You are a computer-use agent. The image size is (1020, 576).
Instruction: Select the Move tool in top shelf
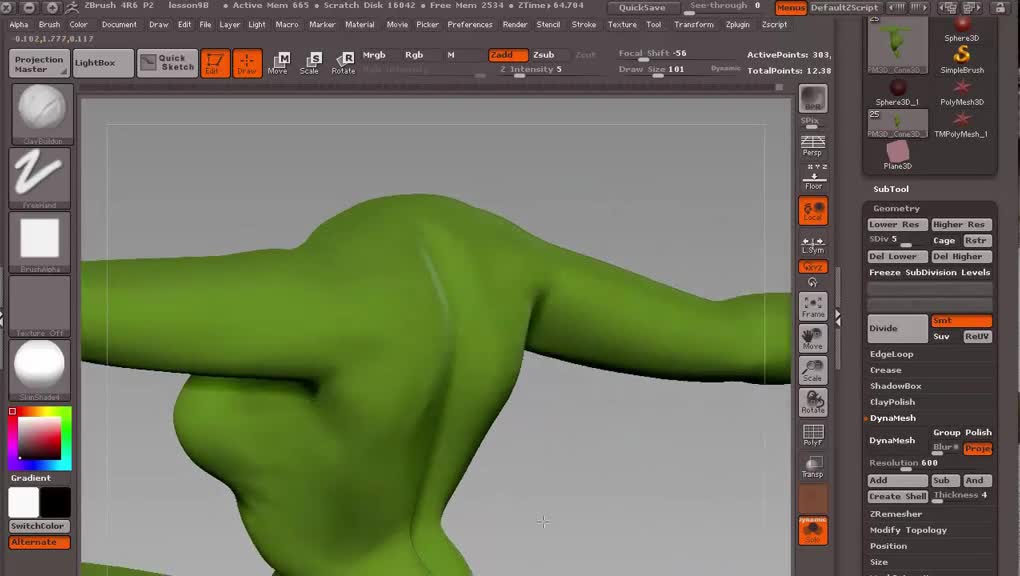(x=278, y=63)
